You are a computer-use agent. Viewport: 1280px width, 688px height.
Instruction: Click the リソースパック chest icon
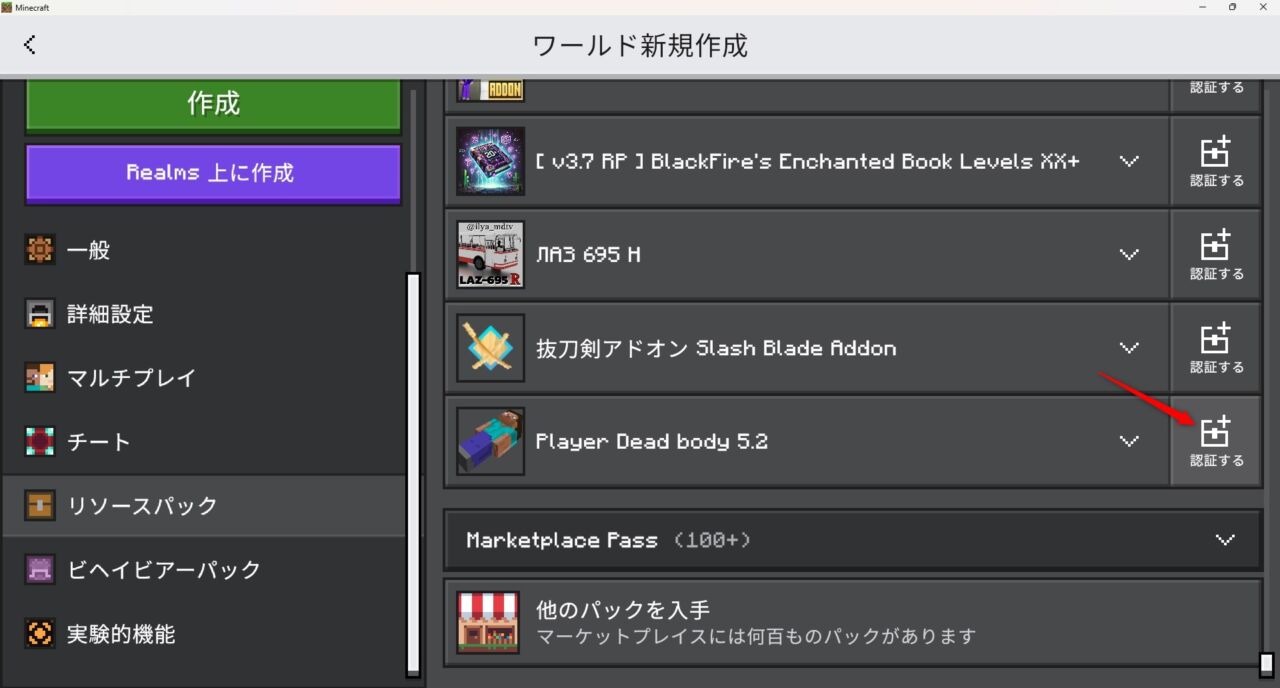(x=40, y=506)
